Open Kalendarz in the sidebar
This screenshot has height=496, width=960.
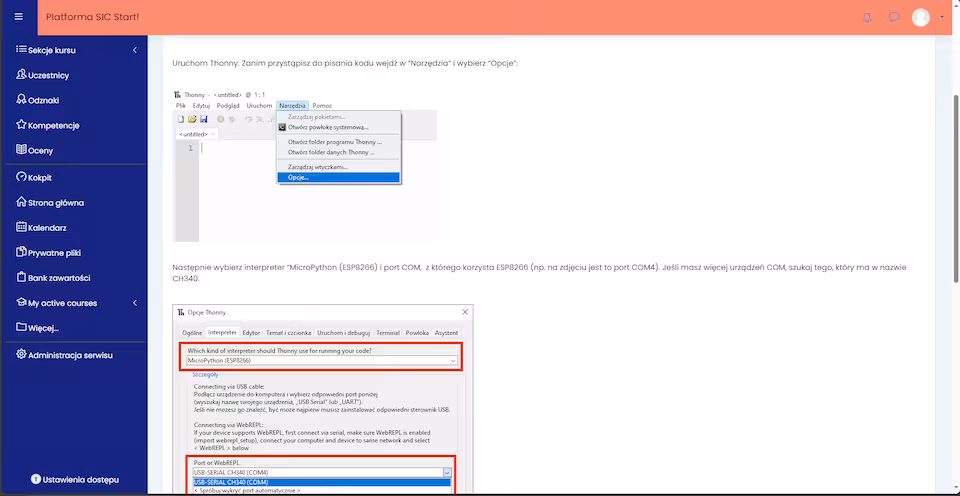tap(47, 228)
